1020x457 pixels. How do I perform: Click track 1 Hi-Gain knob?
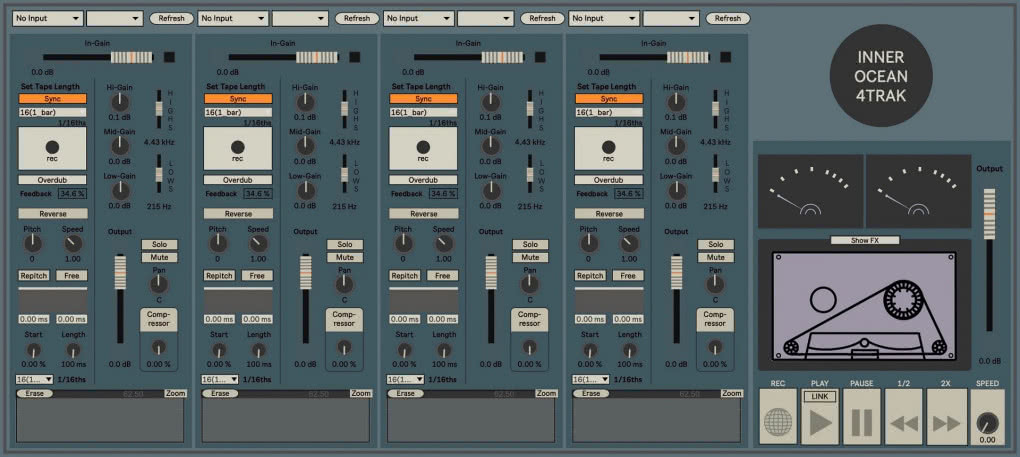(x=120, y=102)
